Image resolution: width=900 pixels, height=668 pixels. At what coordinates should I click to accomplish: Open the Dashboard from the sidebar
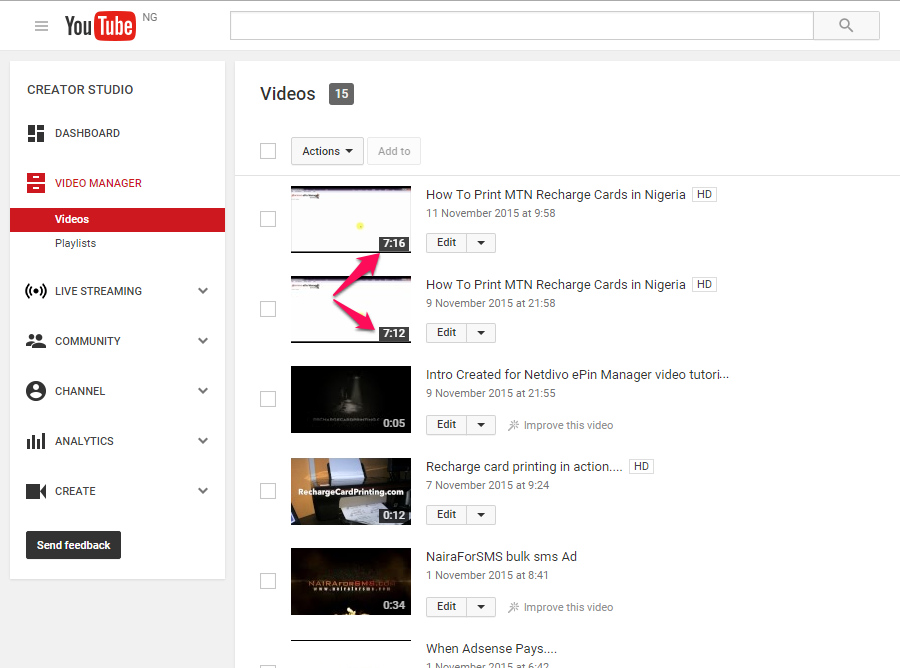click(37, 133)
